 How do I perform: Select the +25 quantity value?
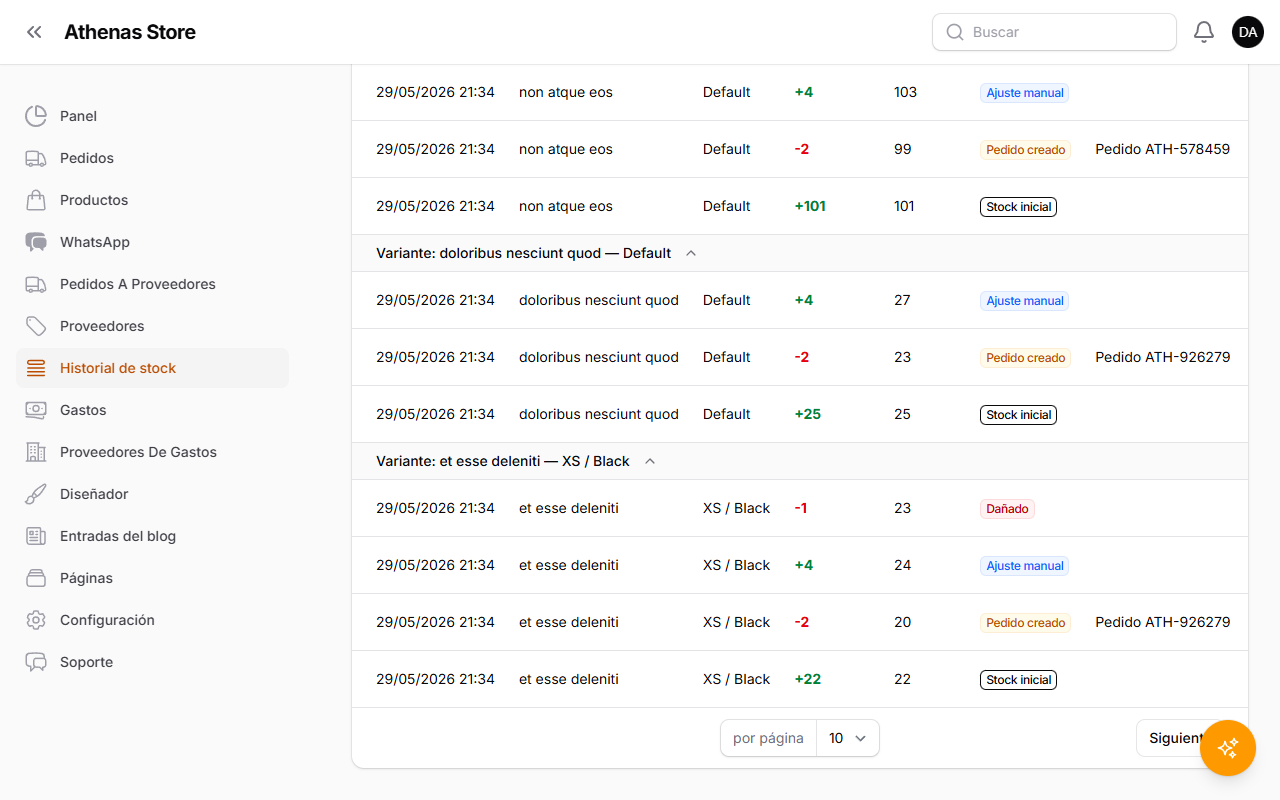pos(808,414)
